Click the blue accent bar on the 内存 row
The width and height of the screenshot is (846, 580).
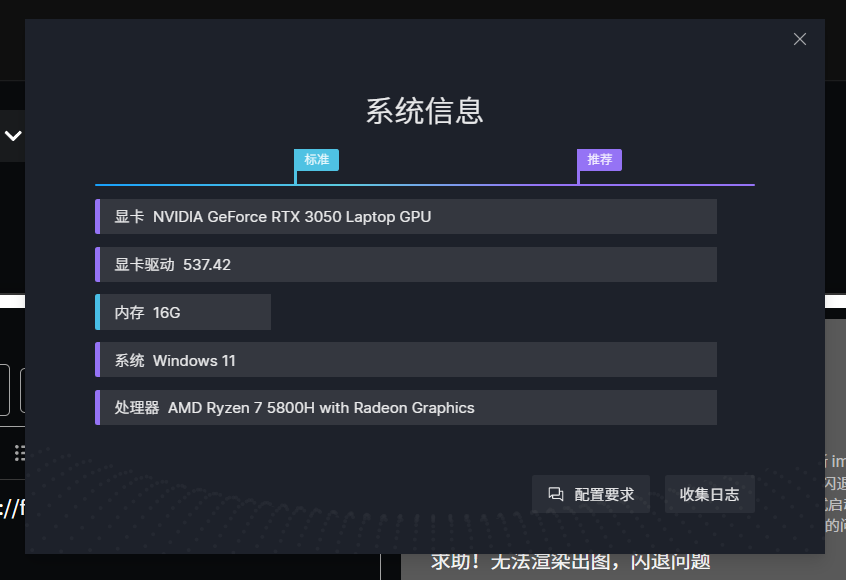coord(98,312)
